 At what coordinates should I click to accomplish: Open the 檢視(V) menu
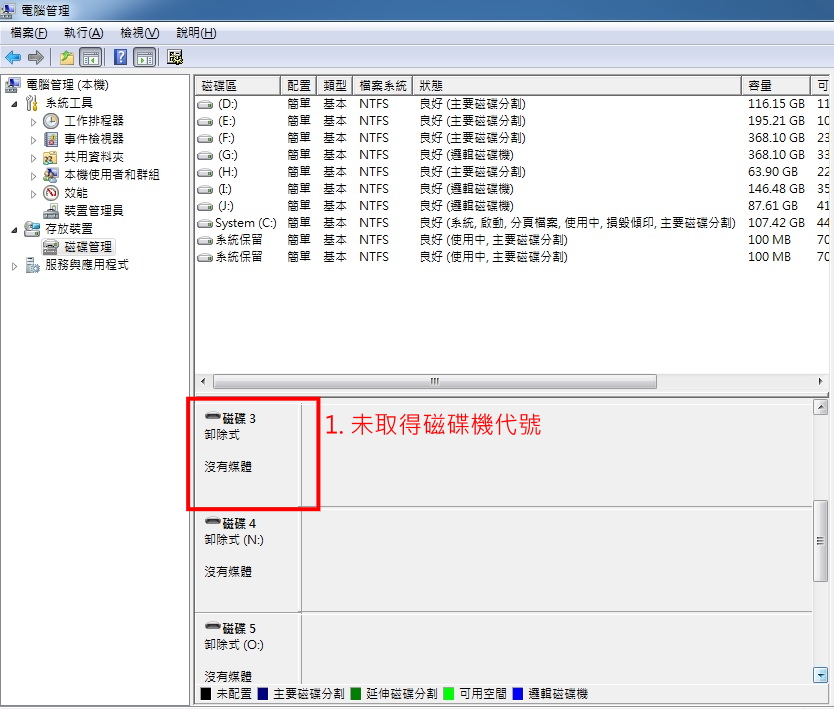click(139, 33)
